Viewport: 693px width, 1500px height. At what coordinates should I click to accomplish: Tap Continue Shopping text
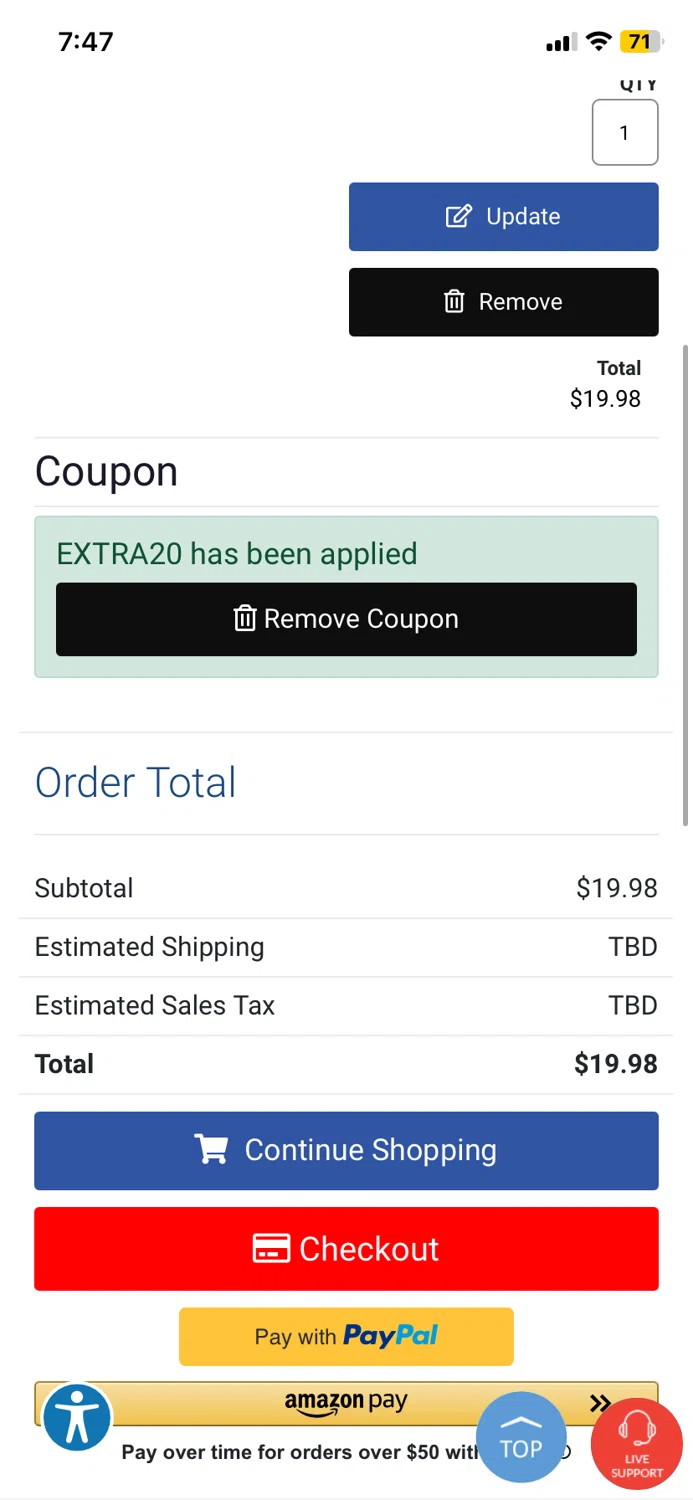370,1150
